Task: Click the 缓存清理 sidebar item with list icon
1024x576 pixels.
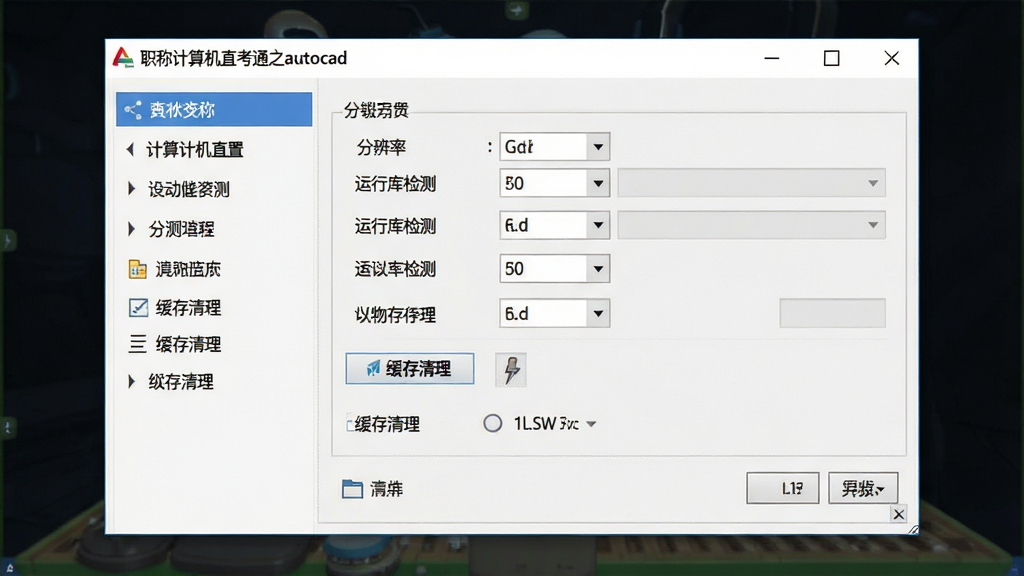Action: (x=188, y=344)
